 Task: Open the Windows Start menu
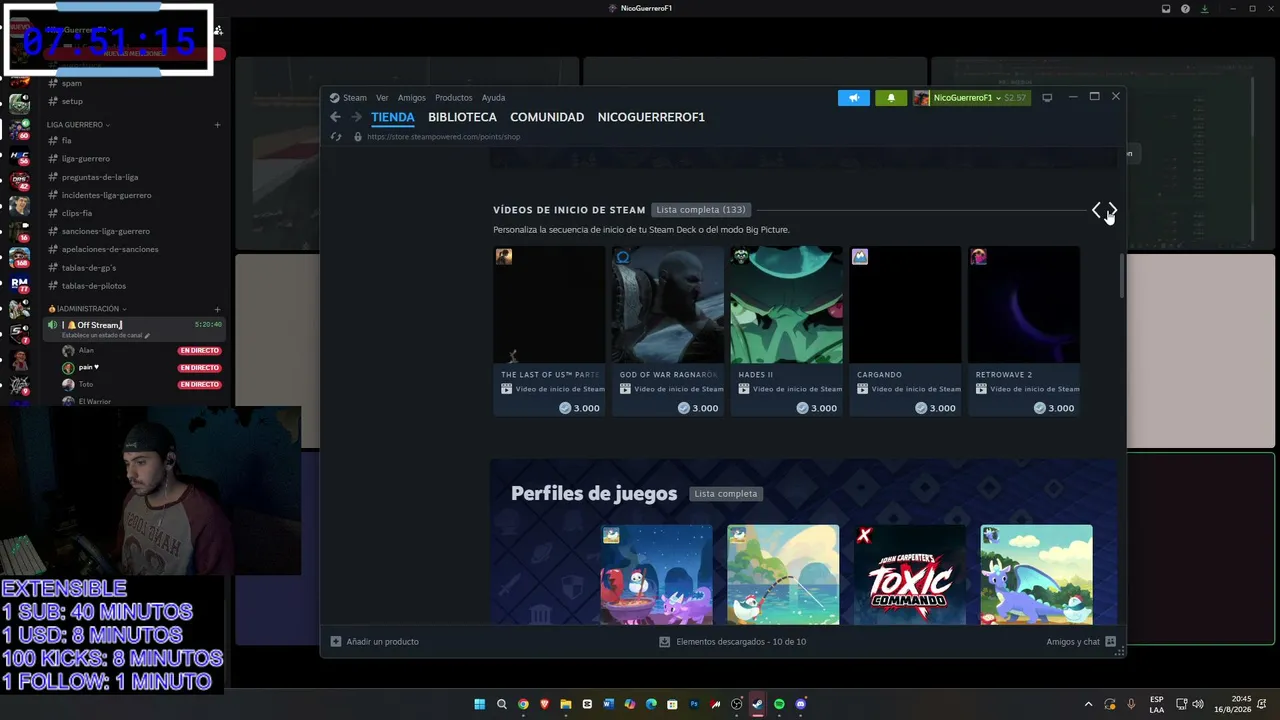click(480, 704)
